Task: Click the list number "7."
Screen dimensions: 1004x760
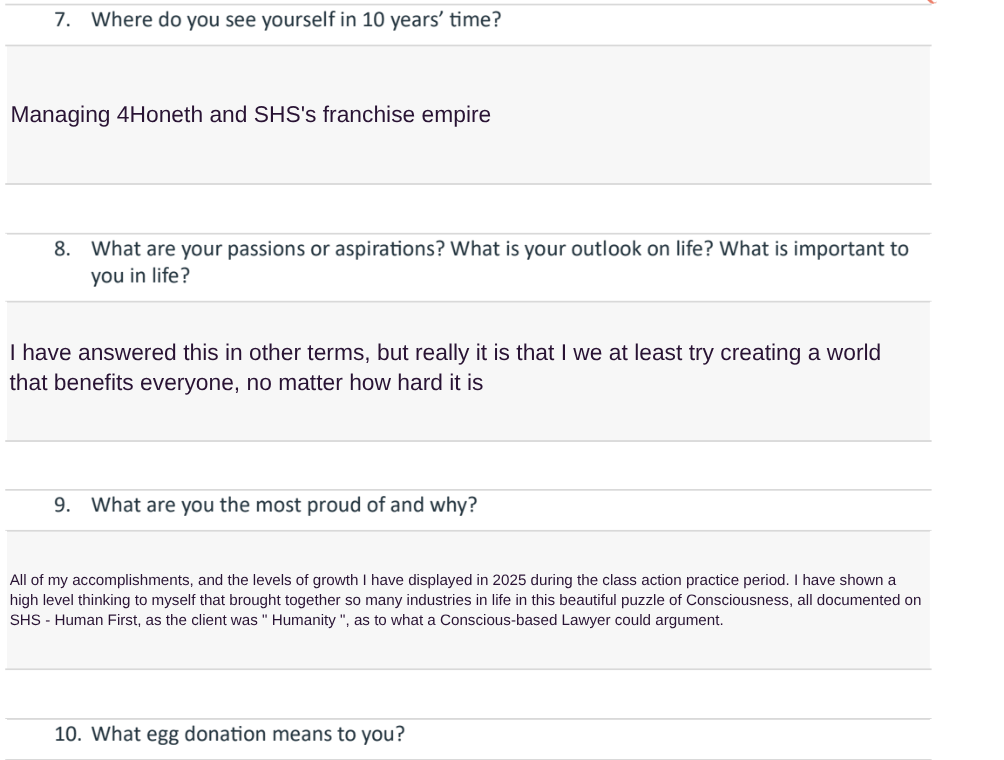Action: [x=62, y=19]
